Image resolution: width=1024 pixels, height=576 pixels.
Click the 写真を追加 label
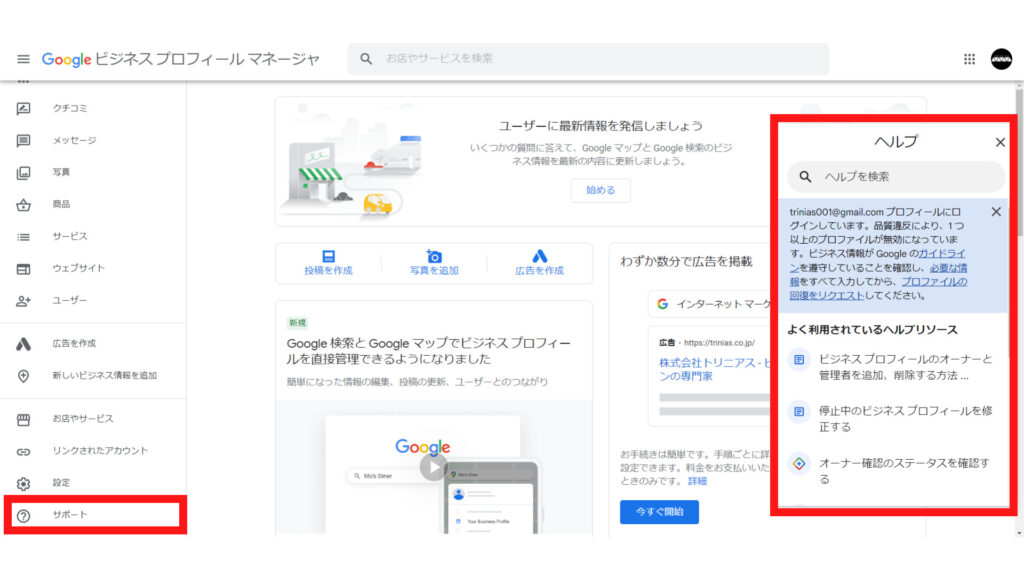coord(434,270)
